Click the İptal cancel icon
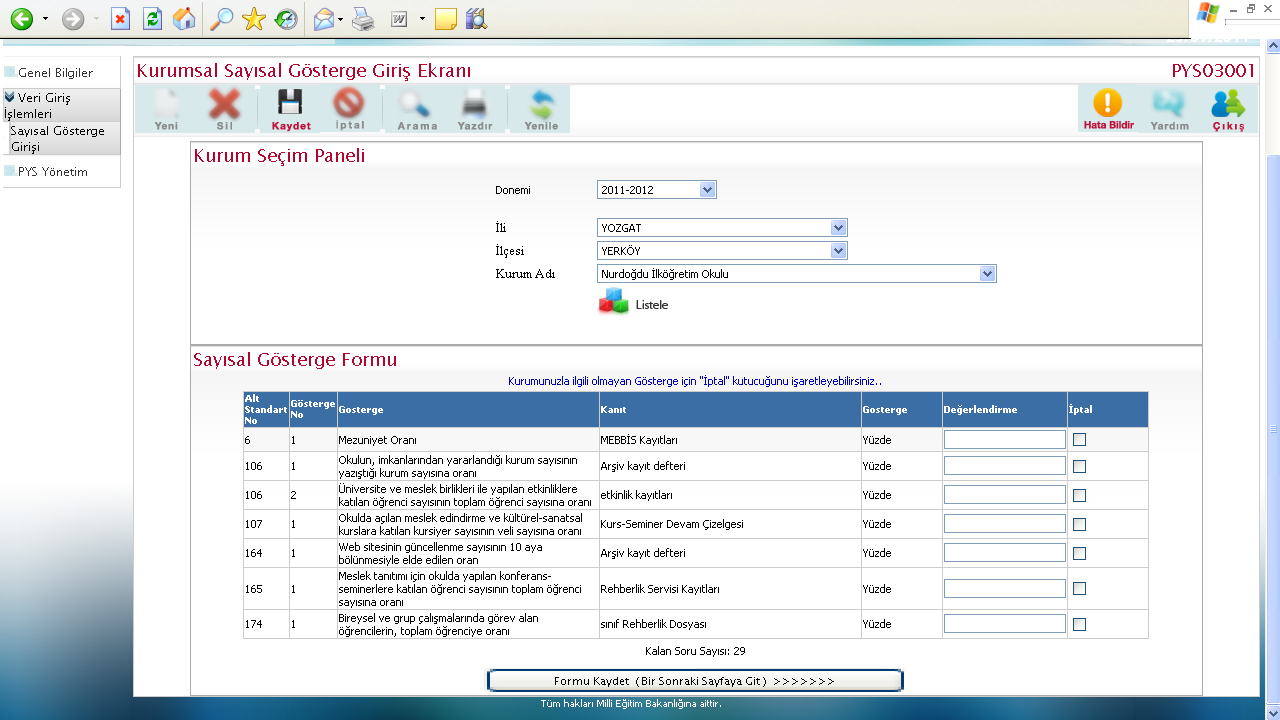The height and width of the screenshot is (720, 1280). (x=350, y=109)
